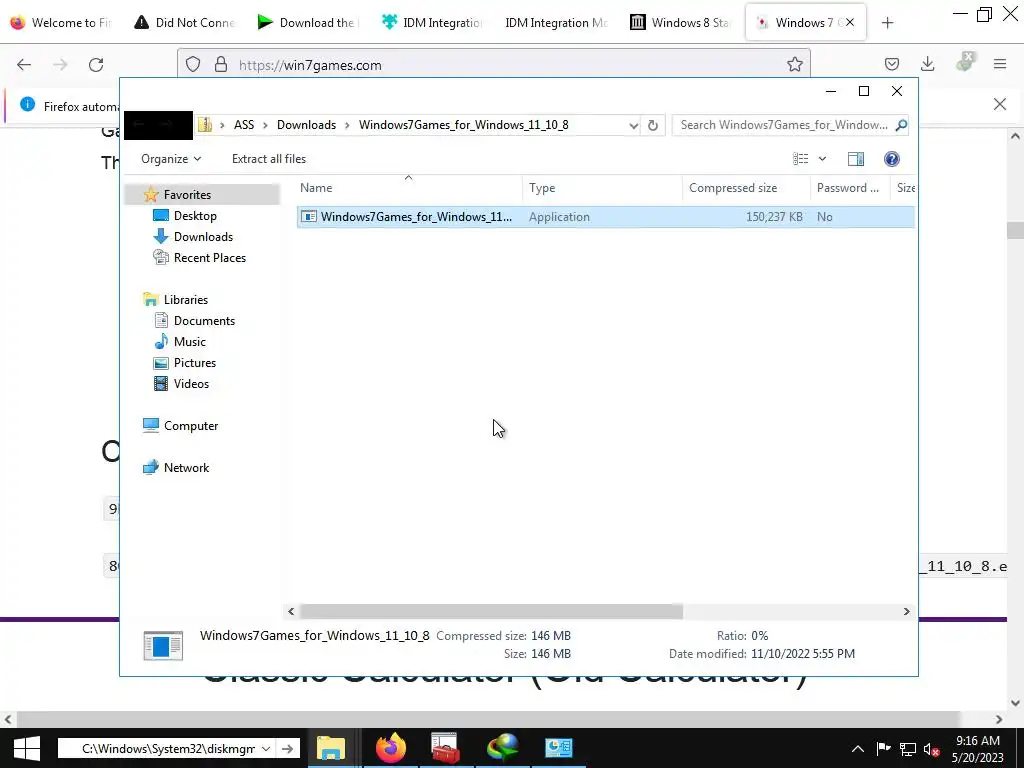Switch to Download the tab
The height and width of the screenshot is (768, 1024).
coord(308,23)
